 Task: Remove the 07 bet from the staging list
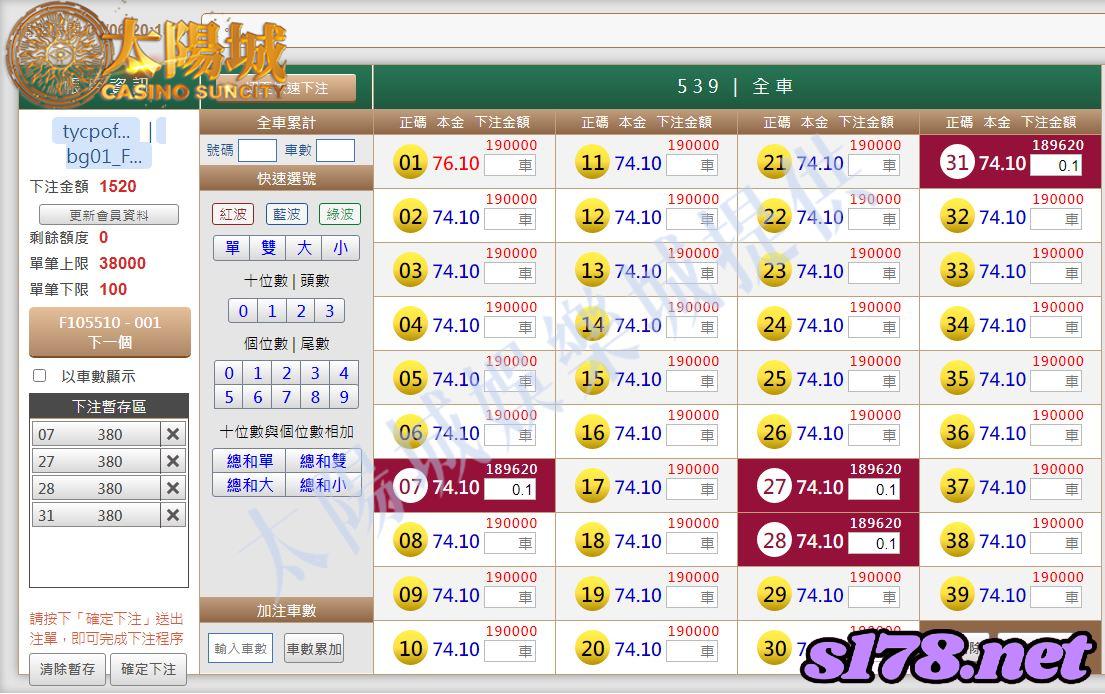(173, 434)
